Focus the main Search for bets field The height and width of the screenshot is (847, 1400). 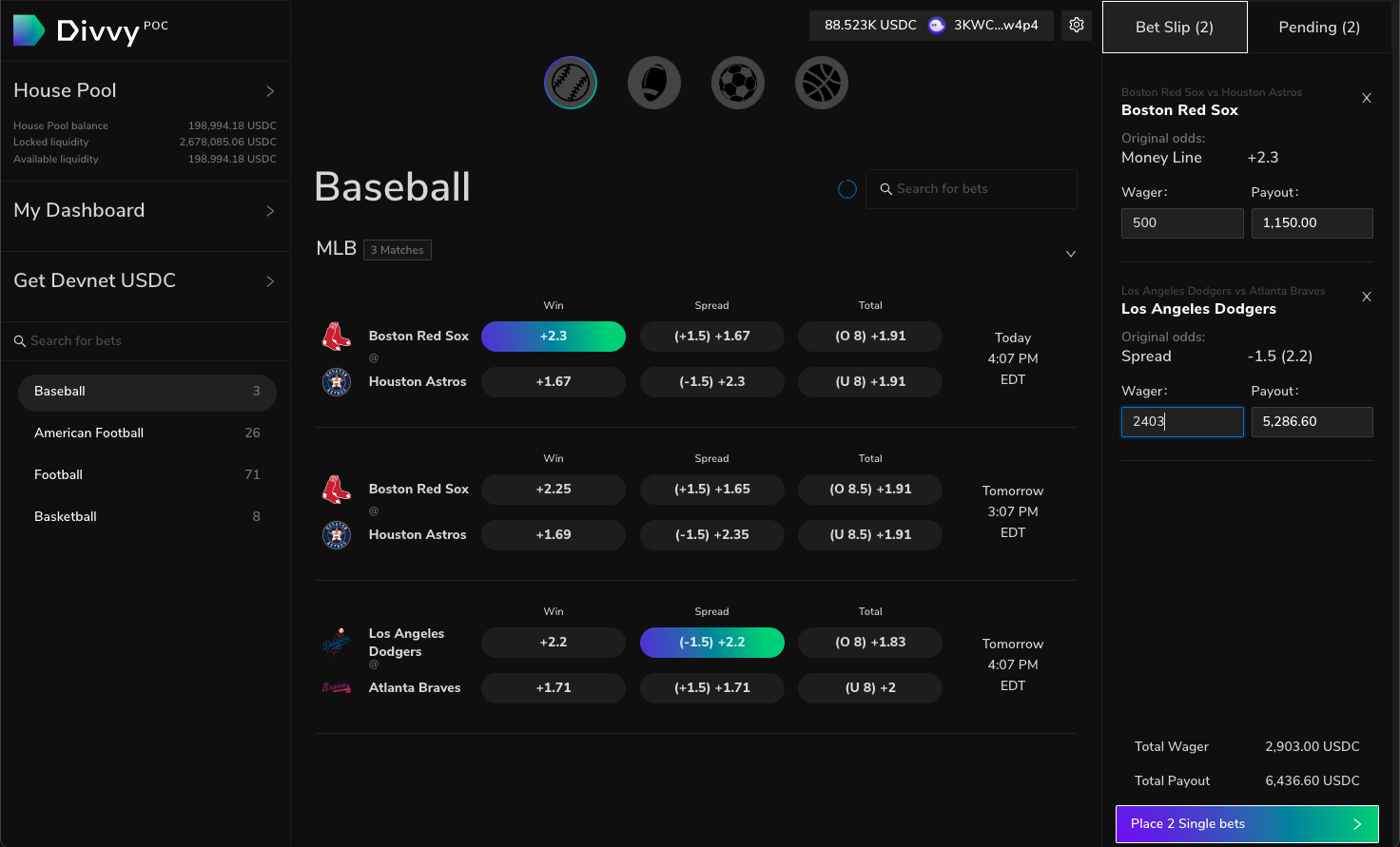(971, 189)
